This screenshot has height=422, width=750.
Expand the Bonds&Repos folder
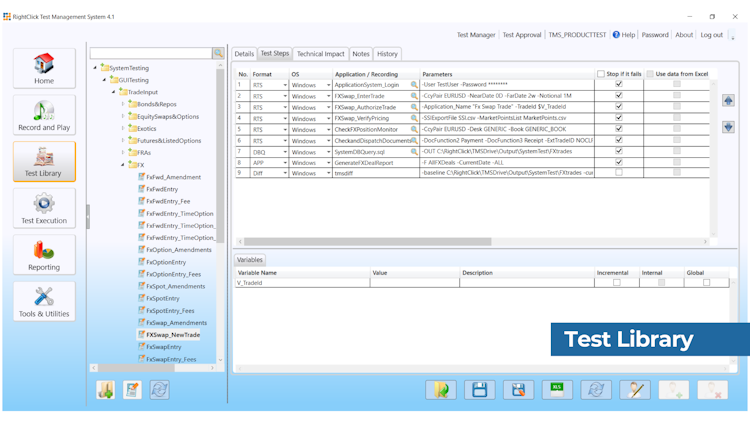click(123, 104)
